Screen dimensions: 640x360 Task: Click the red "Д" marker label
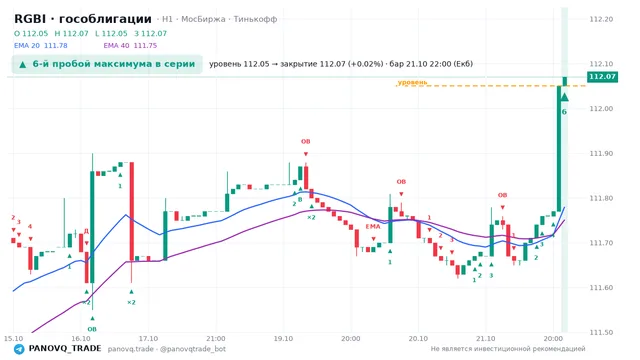tap(86, 231)
